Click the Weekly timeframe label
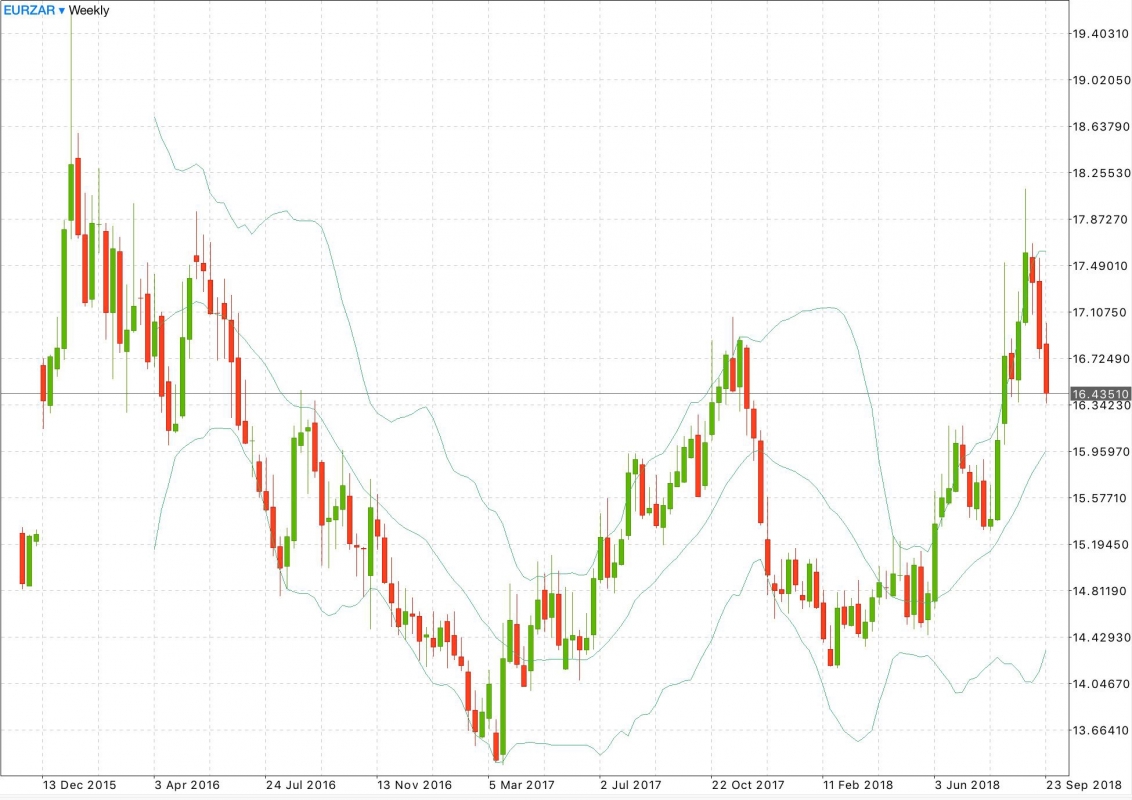This screenshot has height=800, width=1132. pos(89,10)
